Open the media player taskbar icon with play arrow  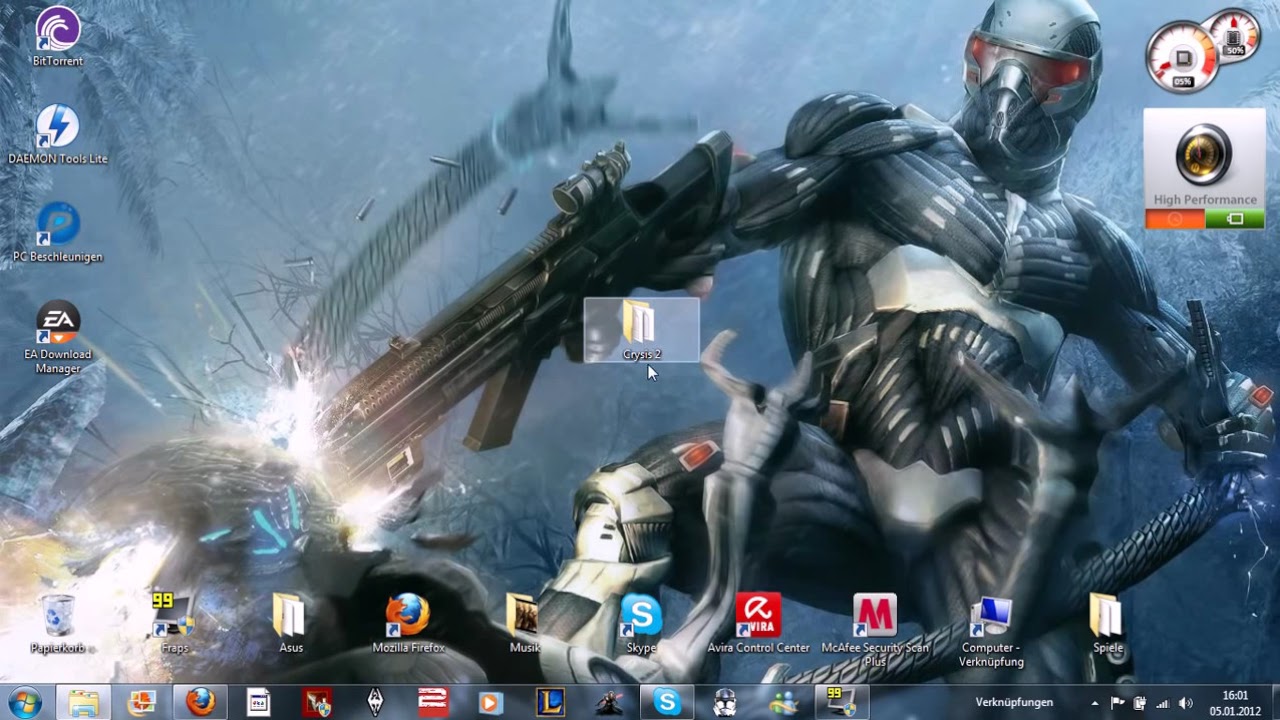490,702
